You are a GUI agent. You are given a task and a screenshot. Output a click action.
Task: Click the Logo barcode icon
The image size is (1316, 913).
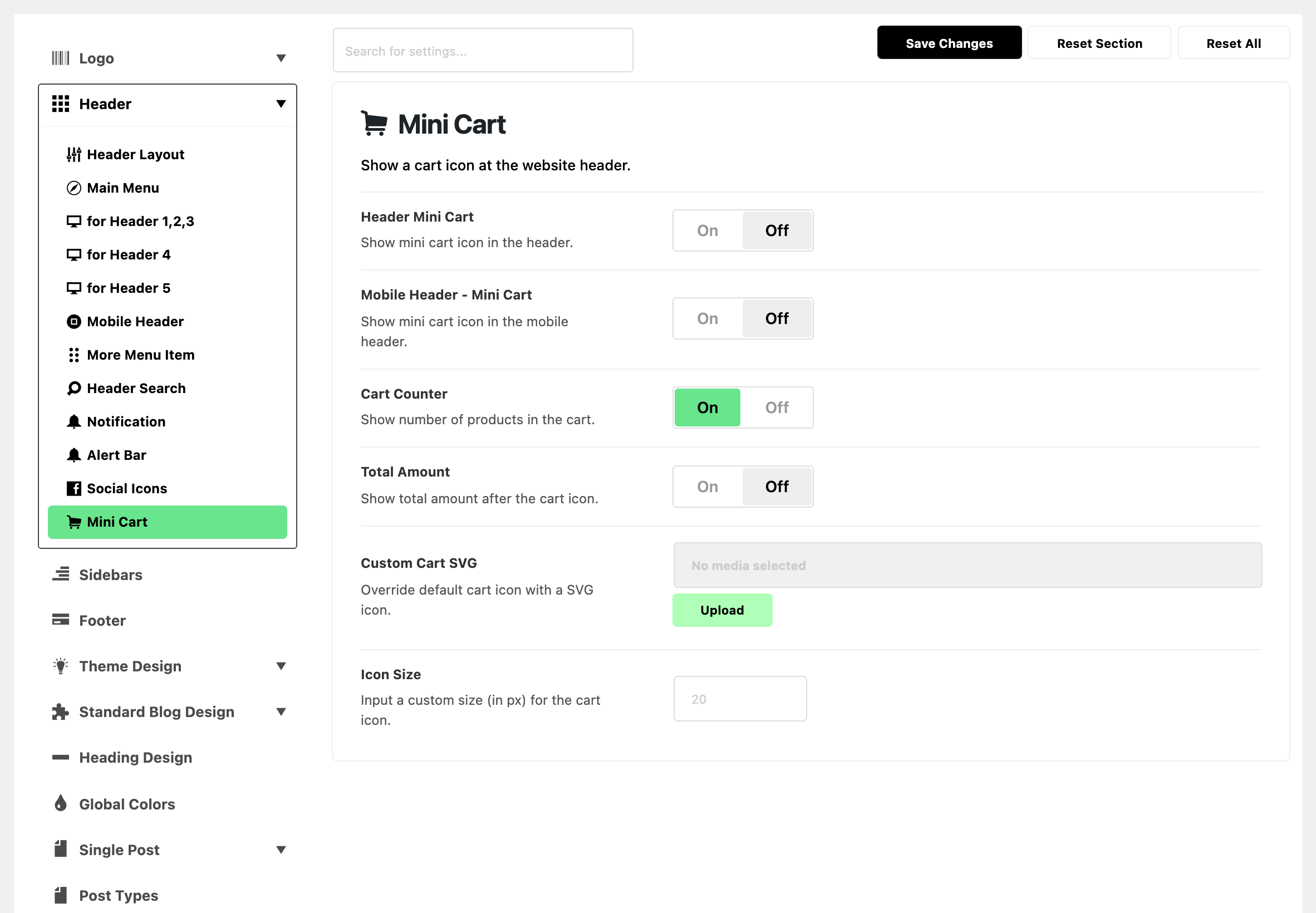pyautogui.click(x=61, y=58)
